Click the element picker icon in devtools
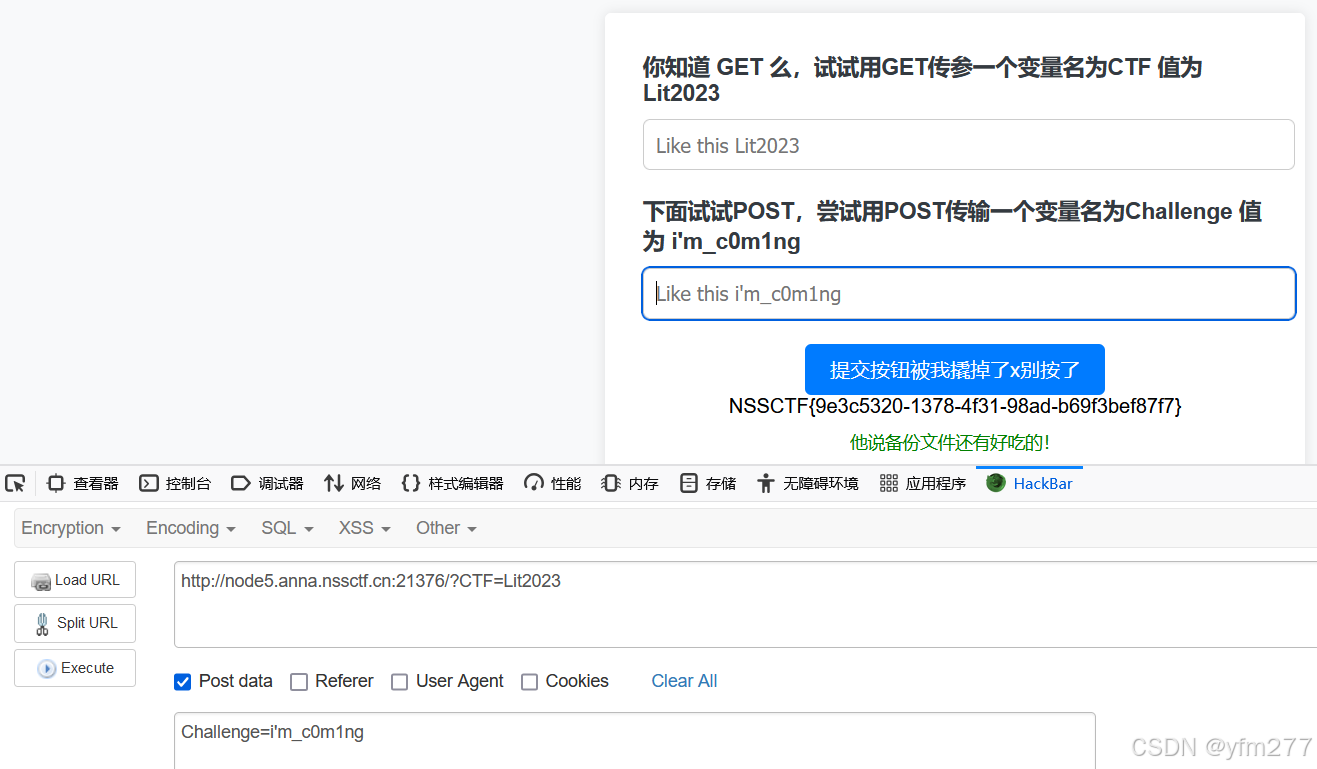This screenshot has width=1317, height=769. click(x=15, y=483)
